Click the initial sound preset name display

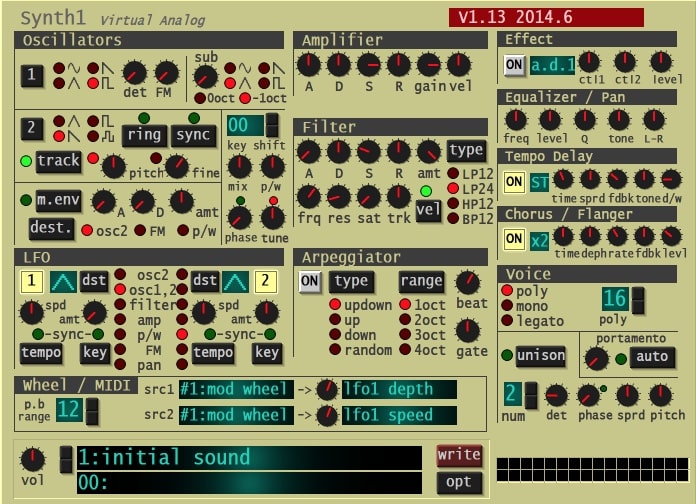pyautogui.click(x=248, y=458)
